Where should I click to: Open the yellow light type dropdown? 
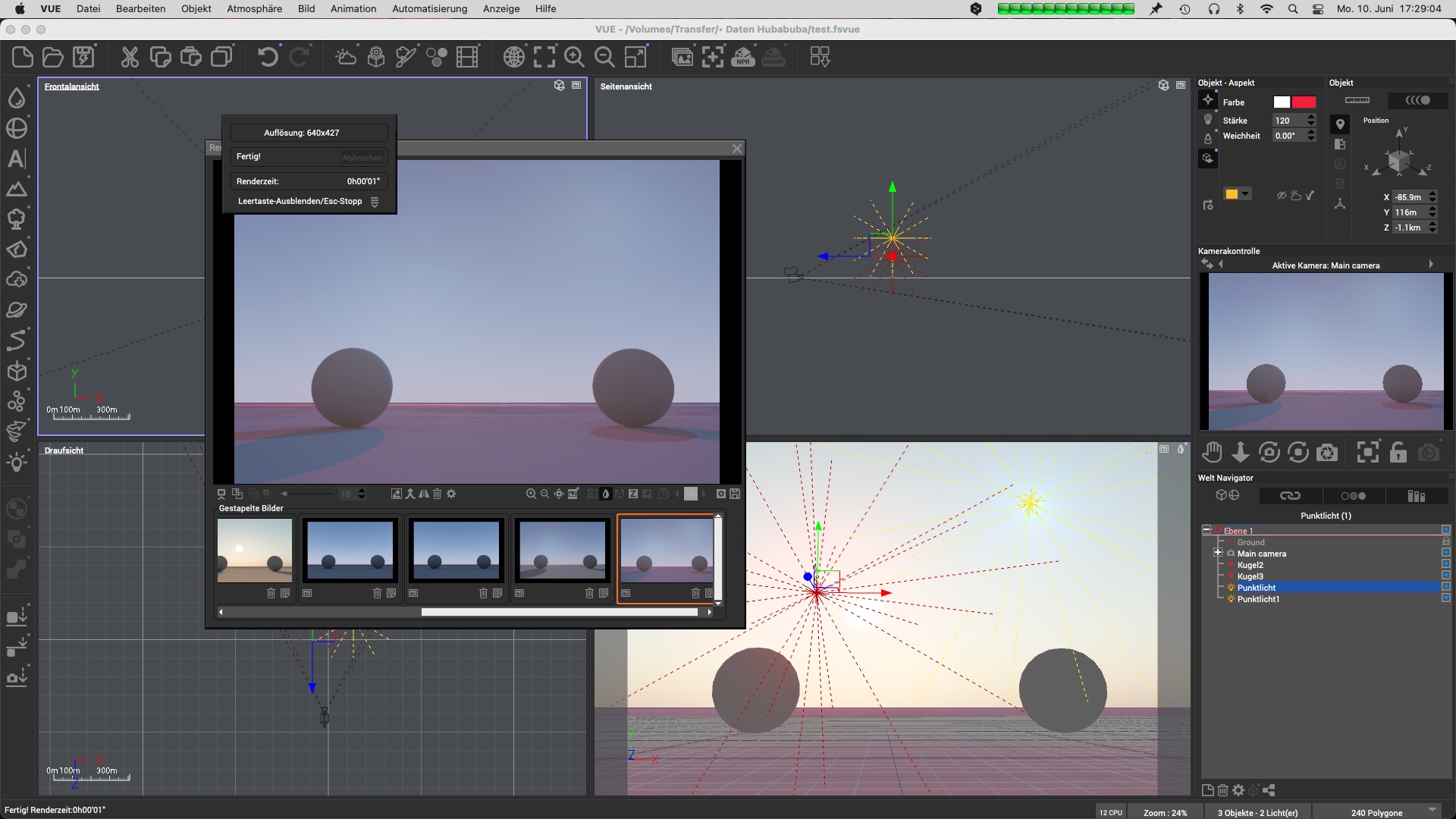[1245, 194]
